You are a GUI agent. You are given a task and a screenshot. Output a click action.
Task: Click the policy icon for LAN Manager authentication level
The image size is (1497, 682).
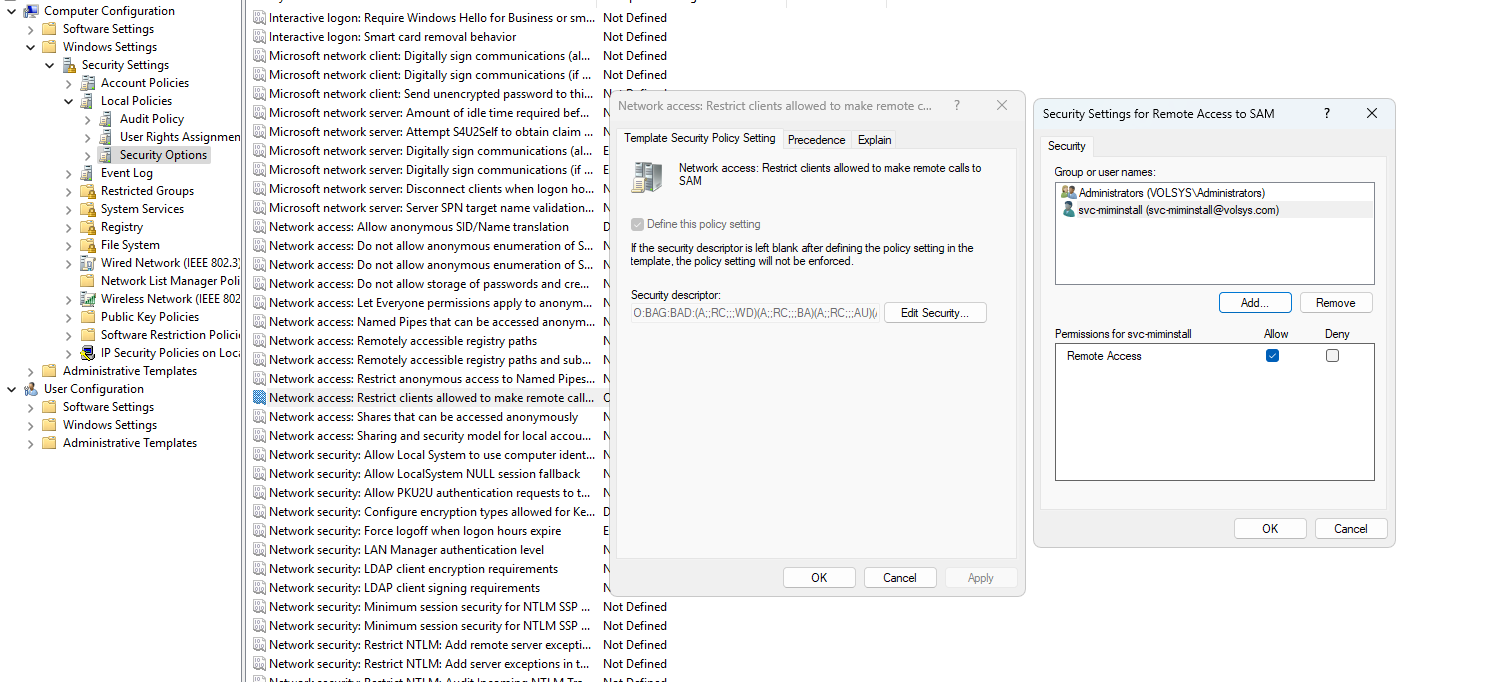[x=260, y=550]
